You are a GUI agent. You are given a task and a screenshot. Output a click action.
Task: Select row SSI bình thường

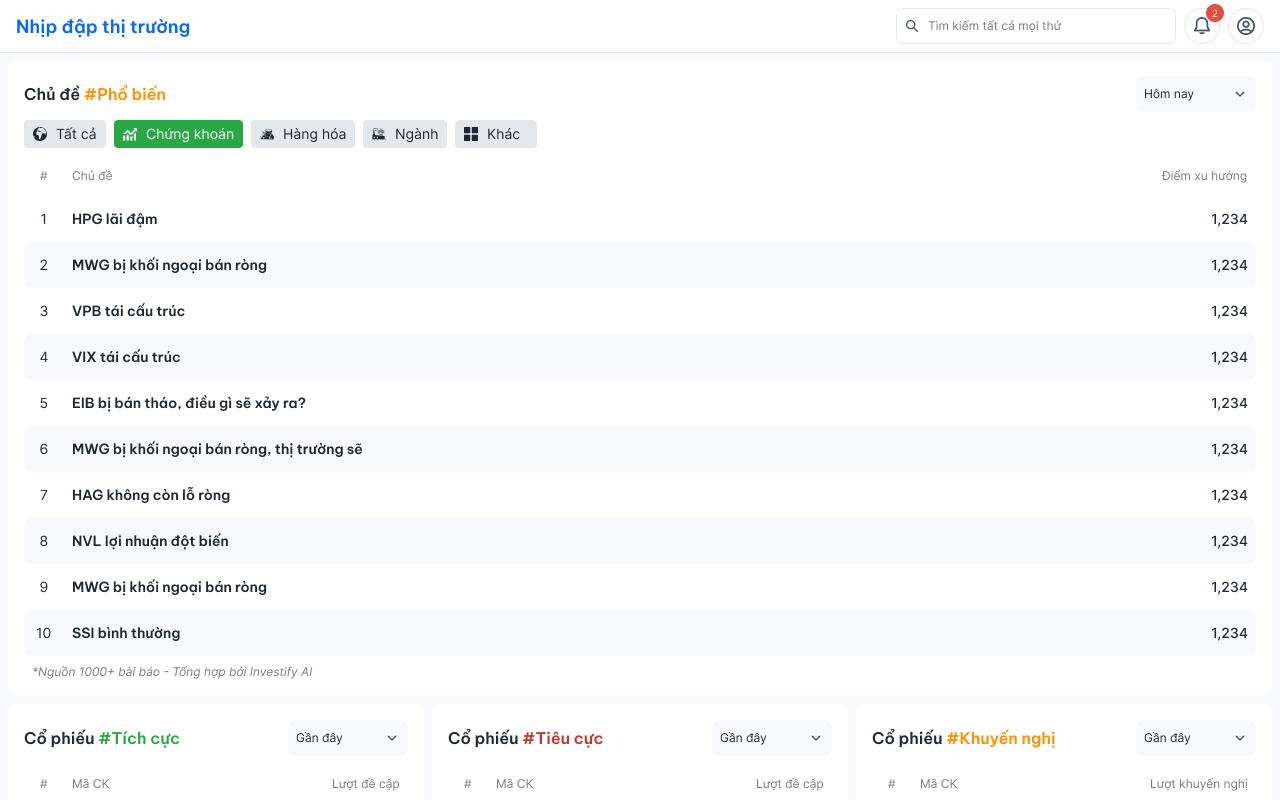[126, 633]
